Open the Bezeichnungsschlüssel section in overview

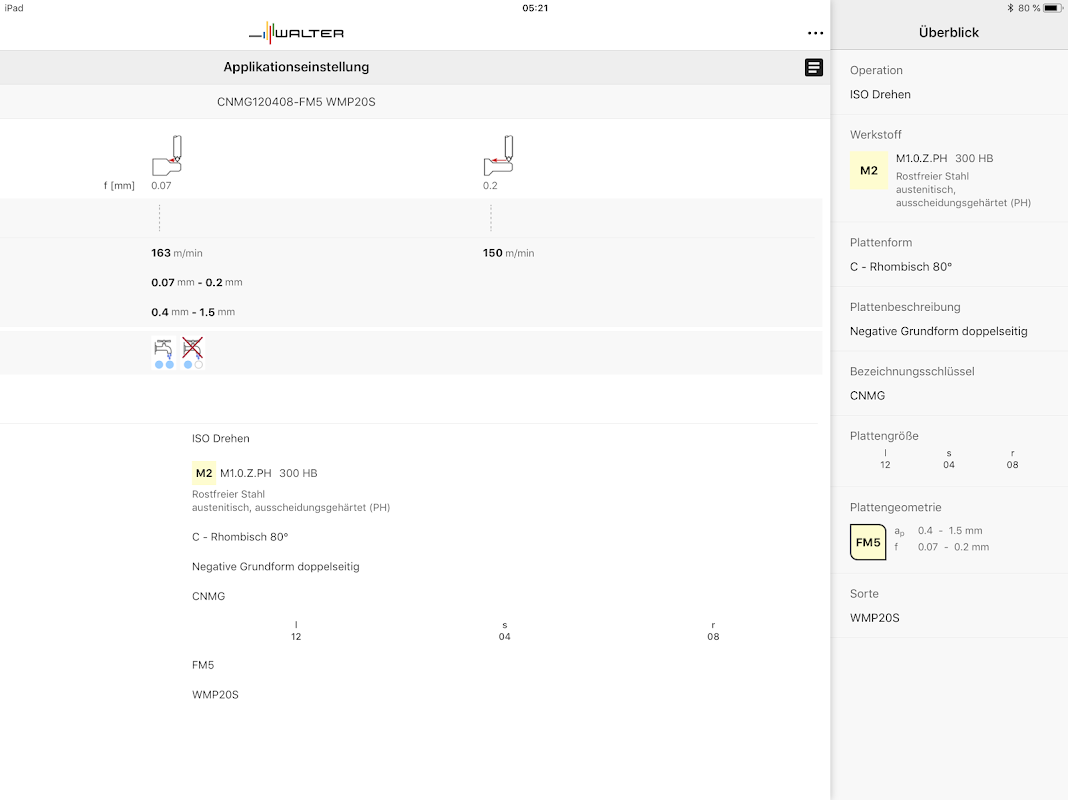point(949,383)
